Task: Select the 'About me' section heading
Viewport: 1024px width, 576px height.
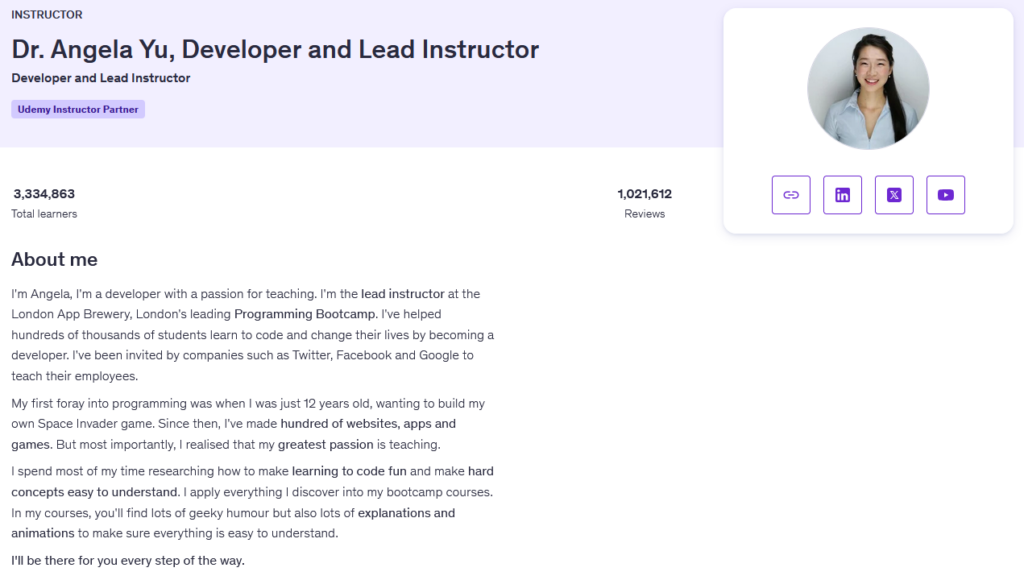Action: point(53,259)
